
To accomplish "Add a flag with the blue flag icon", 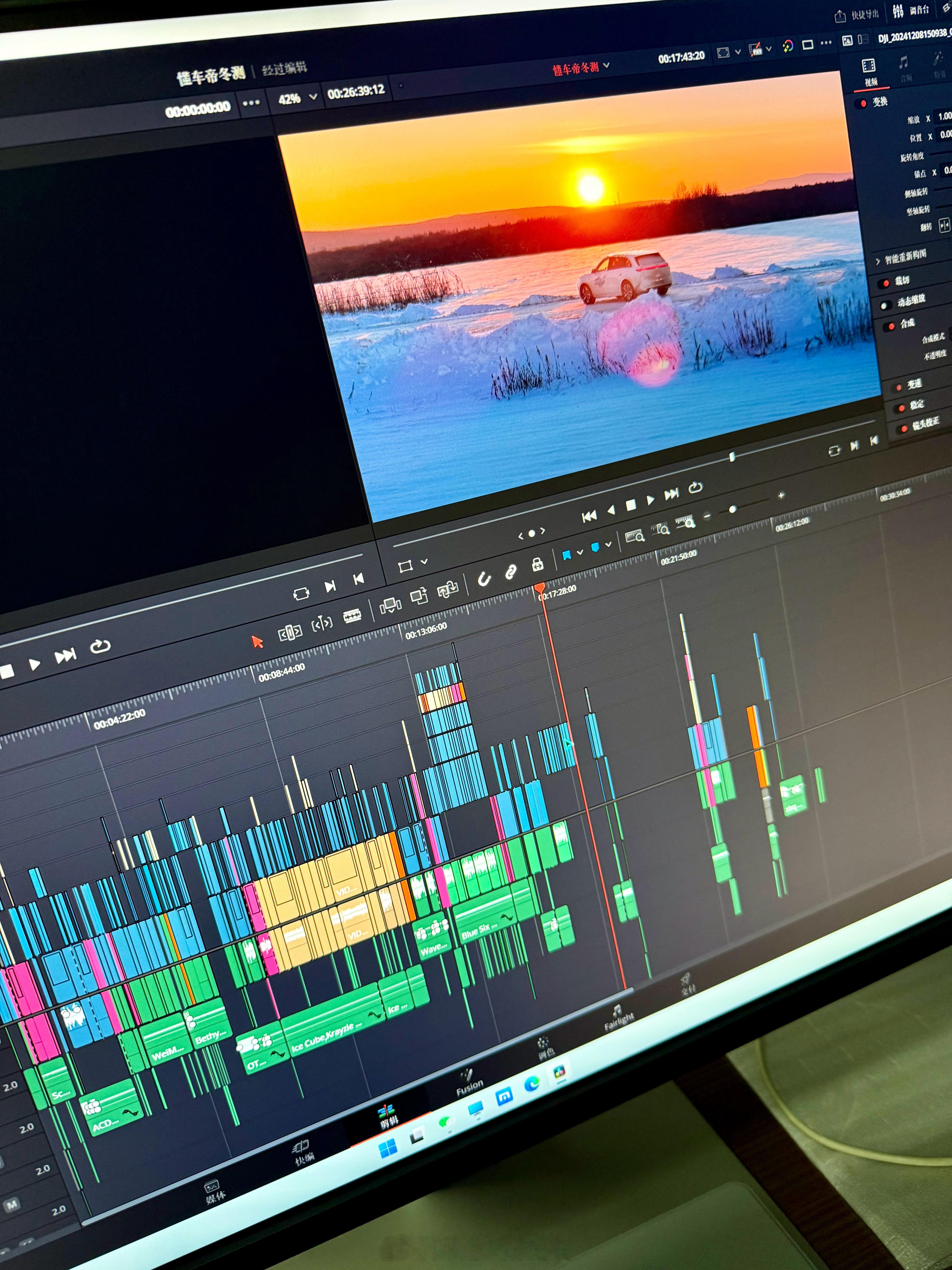I will click(x=567, y=555).
